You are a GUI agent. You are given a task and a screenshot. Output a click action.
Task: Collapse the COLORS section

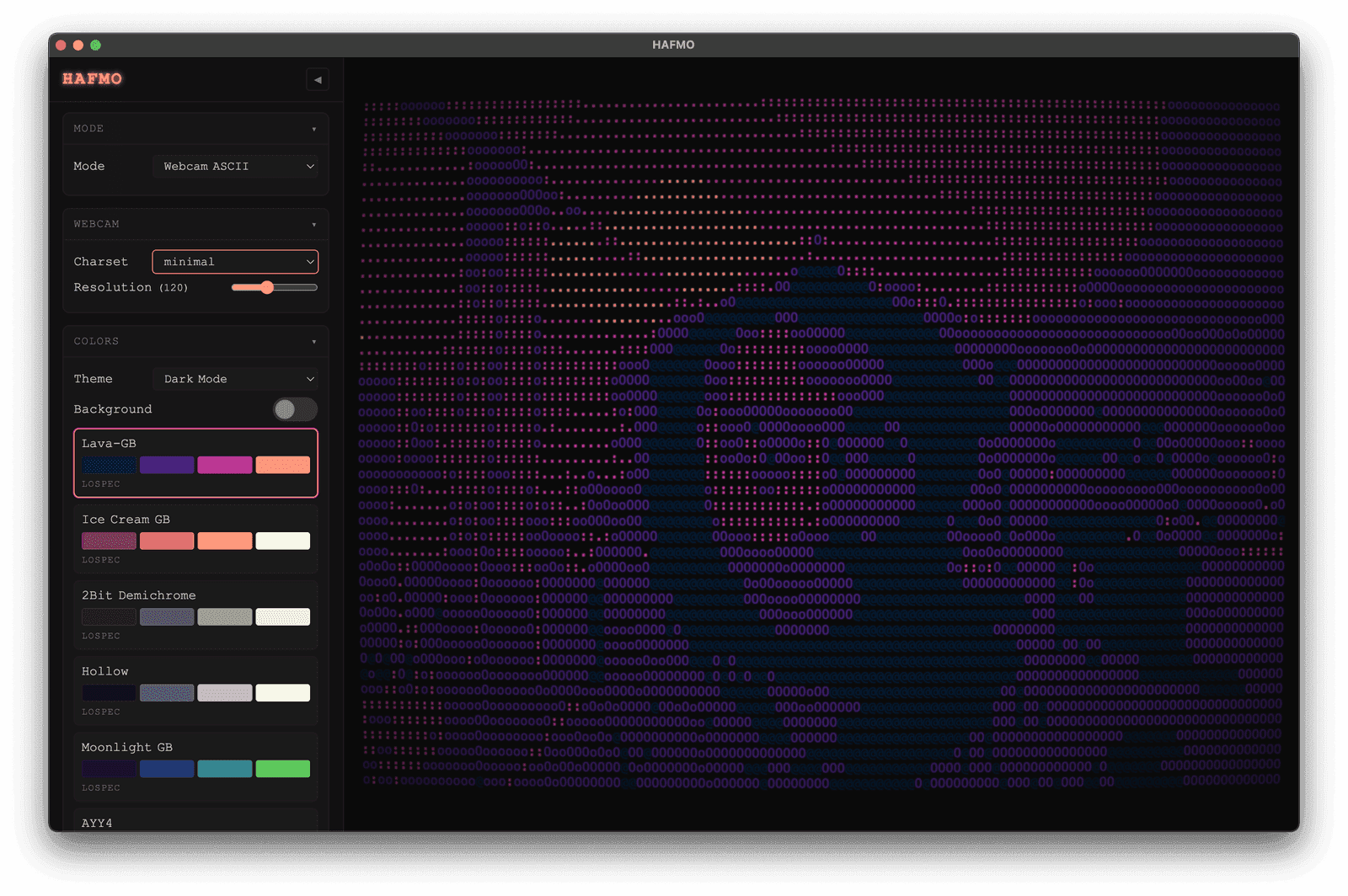coord(313,342)
